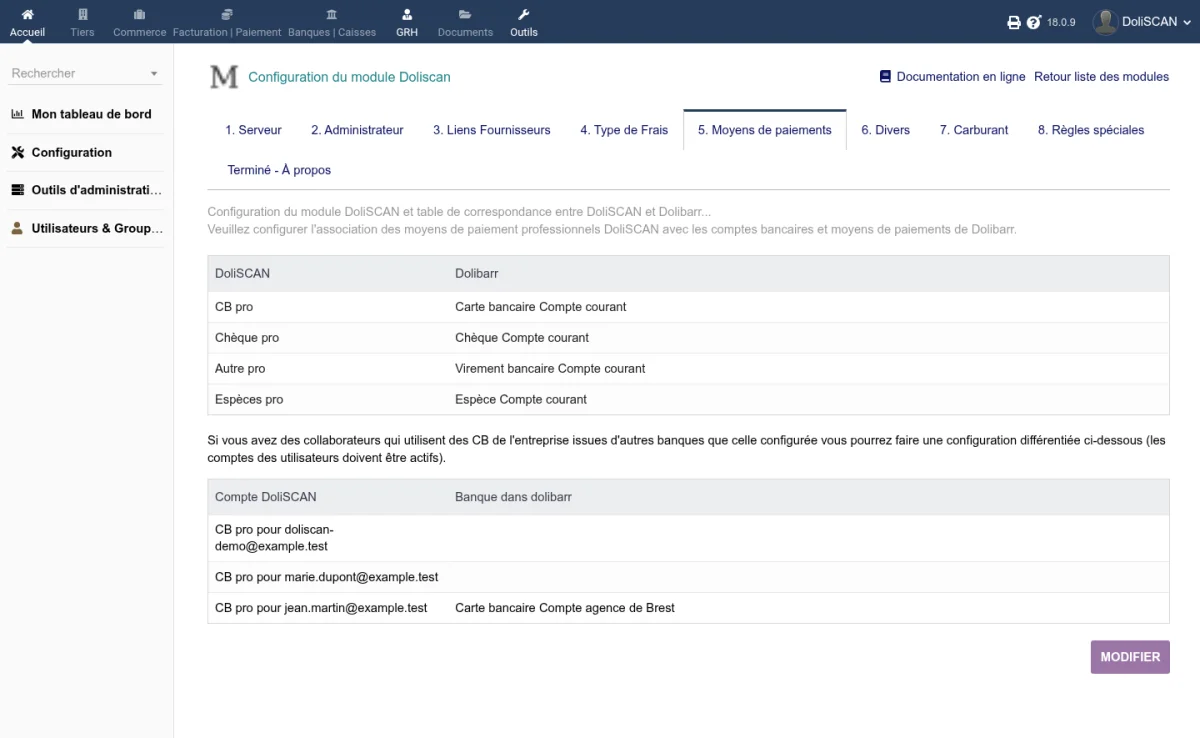1200x738 pixels.
Task: Click the user icon beside Utilisateurs & Groupes
Action: click(x=17, y=228)
